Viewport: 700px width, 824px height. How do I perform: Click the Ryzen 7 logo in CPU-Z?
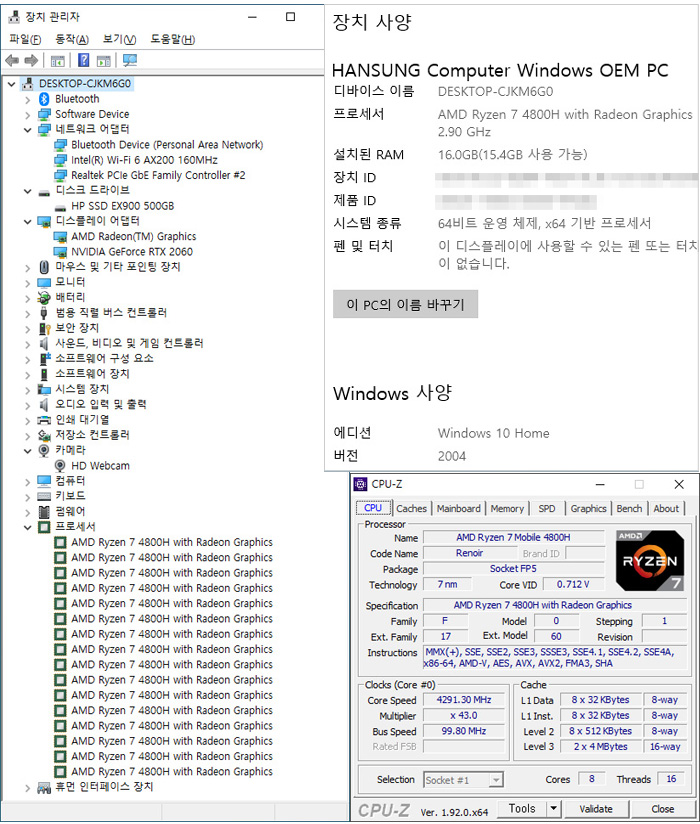click(x=650, y=561)
